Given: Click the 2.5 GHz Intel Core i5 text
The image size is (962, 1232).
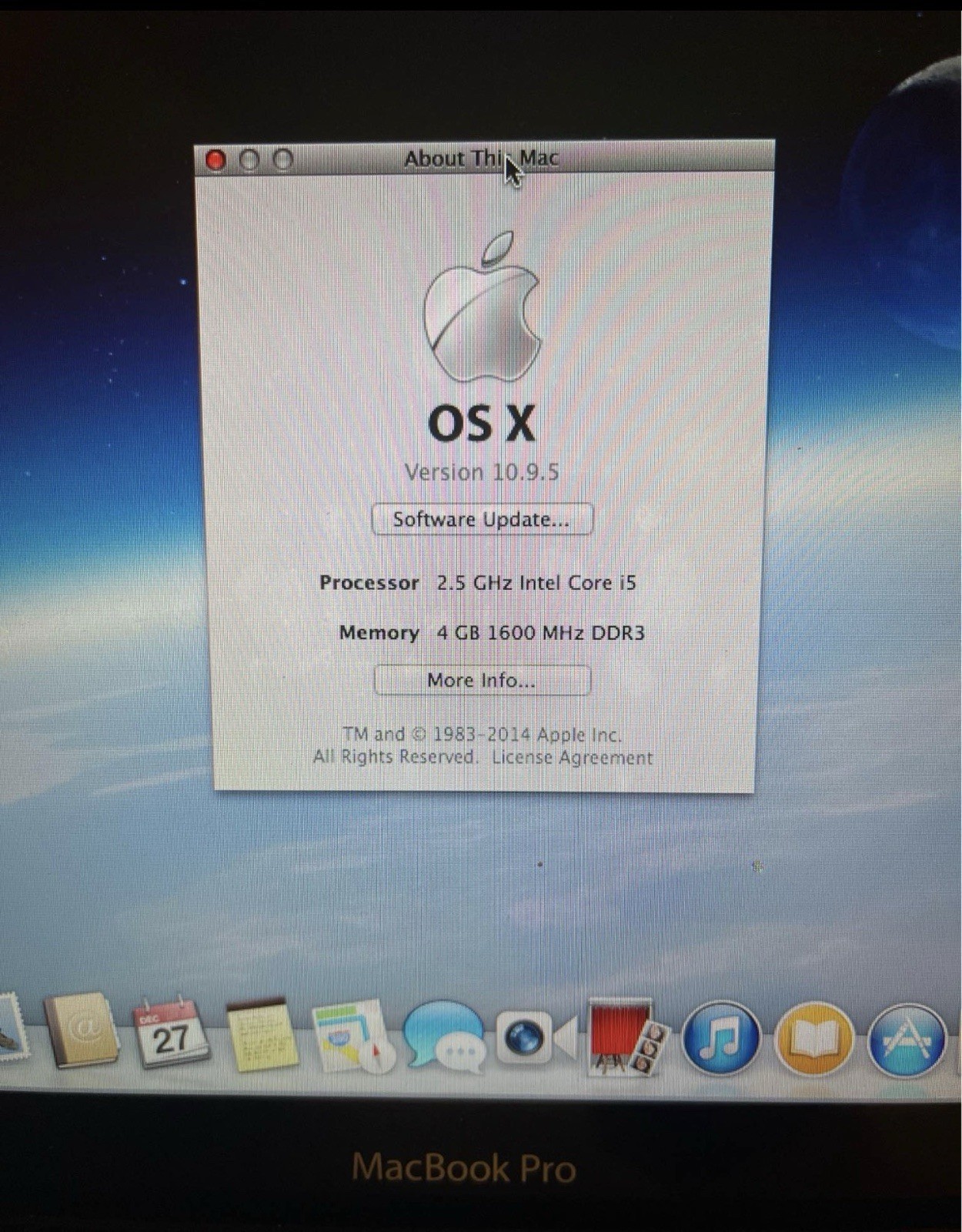Looking at the screenshot, I should click(x=536, y=583).
